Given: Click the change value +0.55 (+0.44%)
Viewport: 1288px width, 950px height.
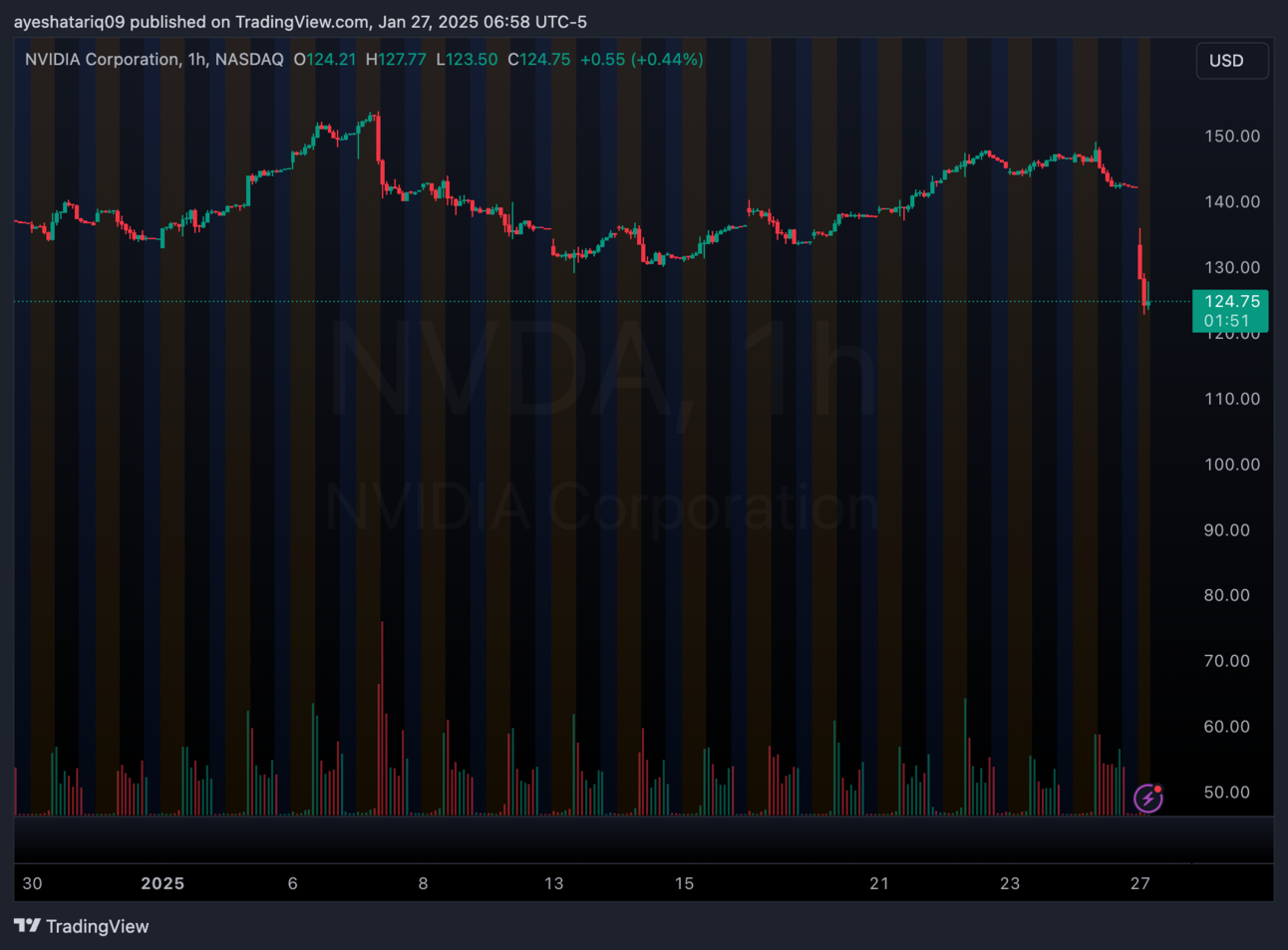Looking at the screenshot, I should (642, 60).
